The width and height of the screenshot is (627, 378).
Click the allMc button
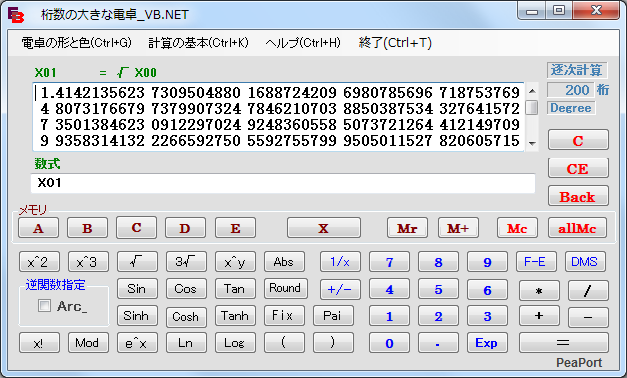click(x=577, y=228)
